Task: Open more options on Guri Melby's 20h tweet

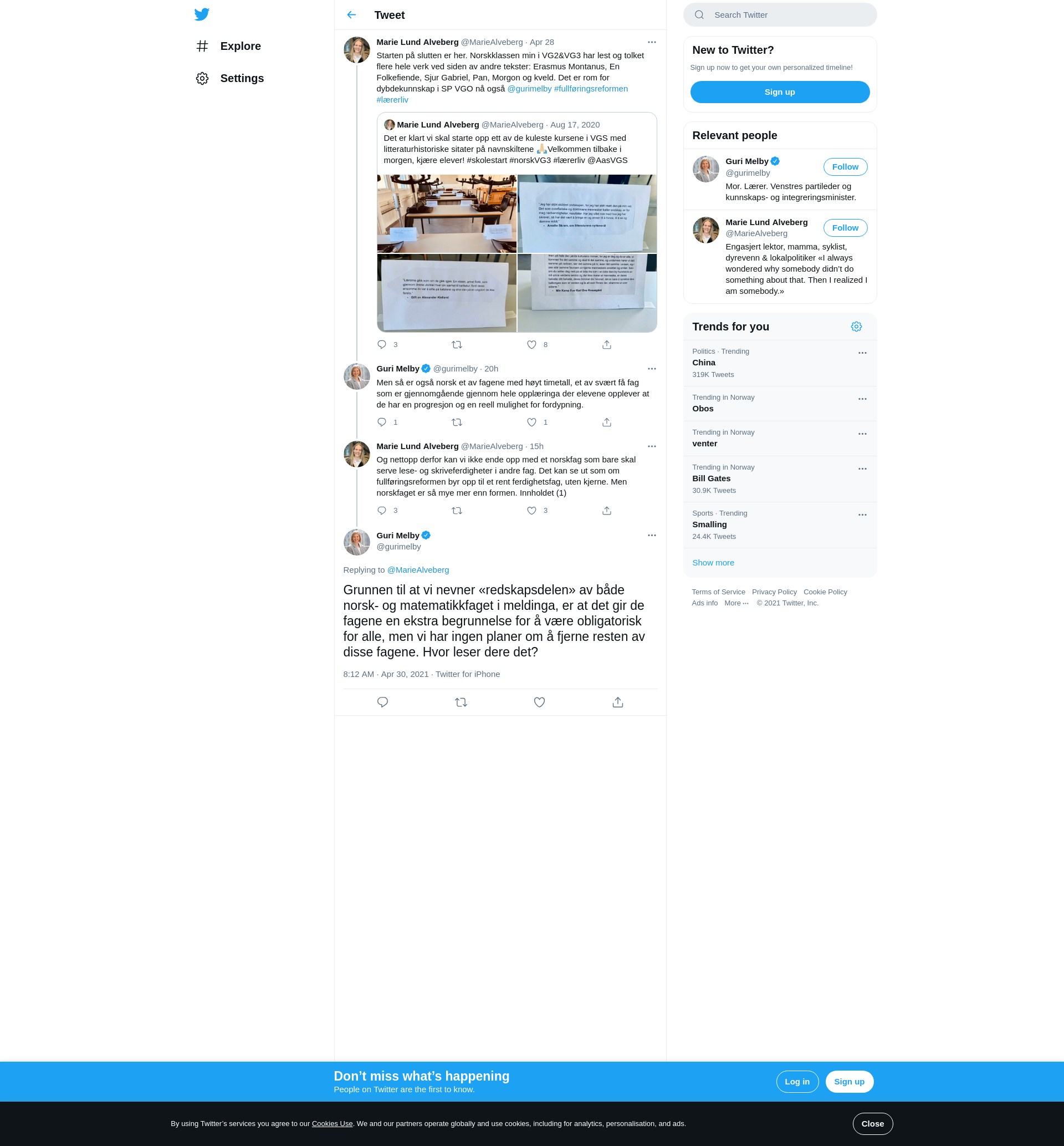Action: 651,369
